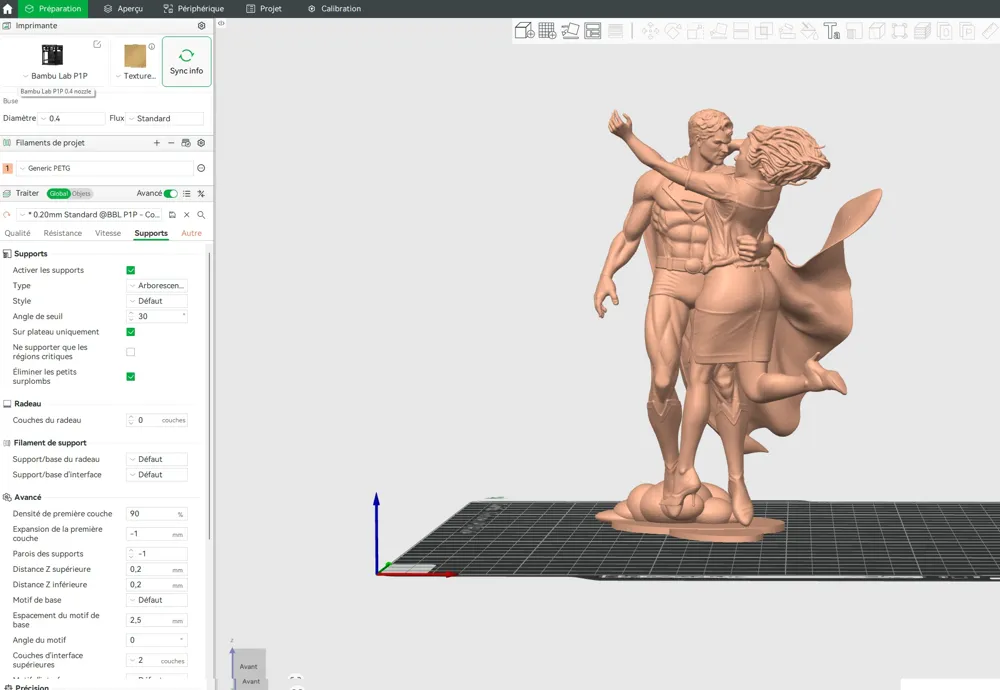Viewport: 1000px width, 690px height.
Task: Click the variable layer height icon
Action: (615, 31)
